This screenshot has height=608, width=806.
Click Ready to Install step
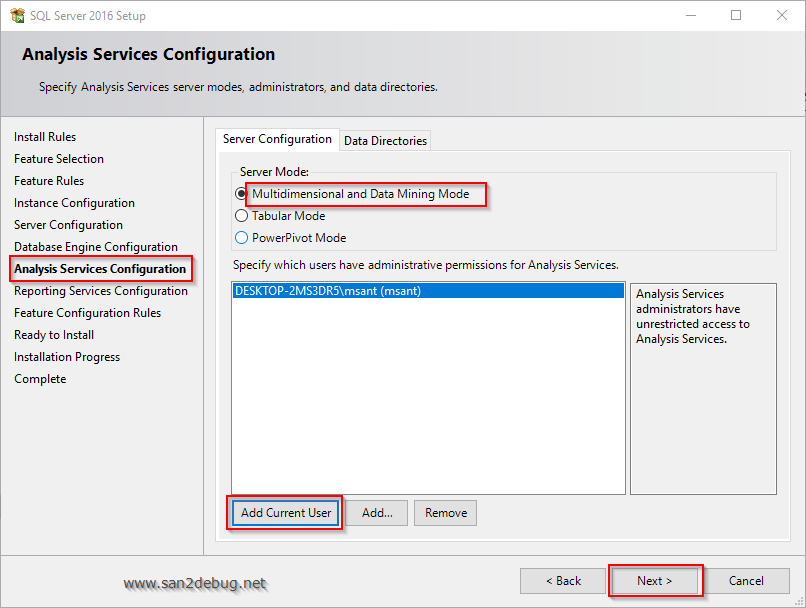tap(54, 335)
